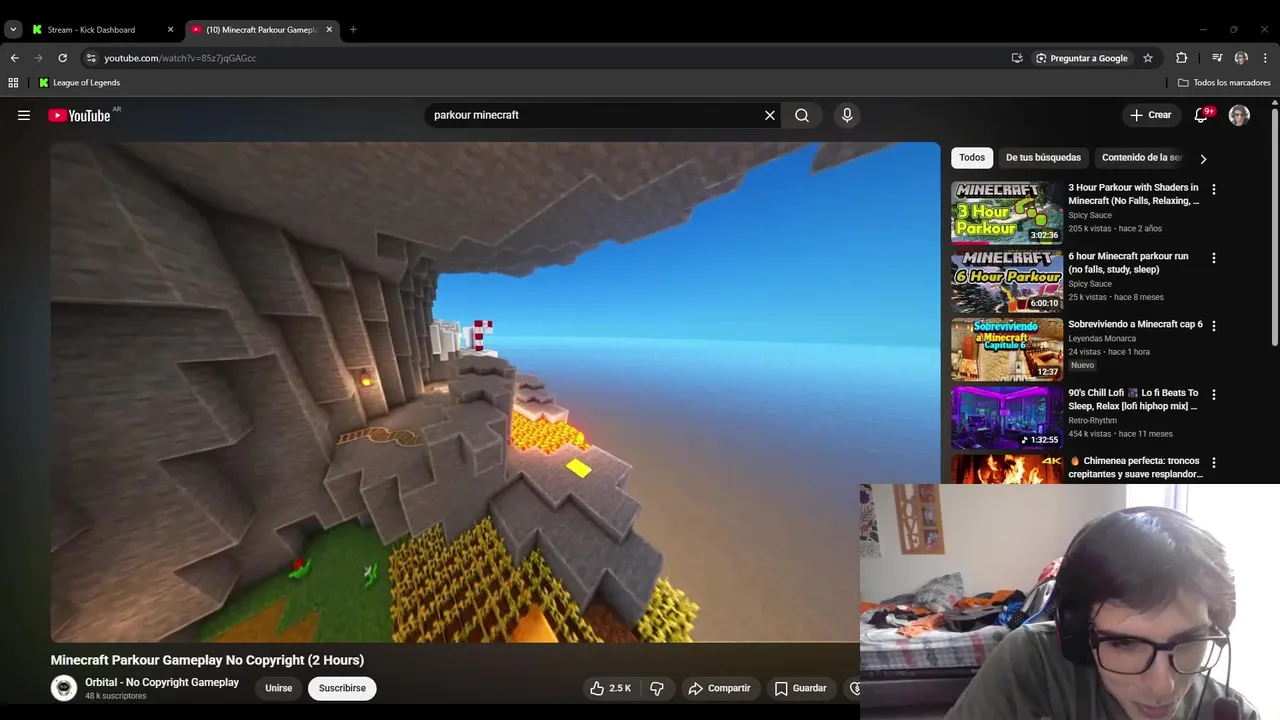This screenshot has height=720, width=1280.
Task: Reload the page
Action: (62, 58)
